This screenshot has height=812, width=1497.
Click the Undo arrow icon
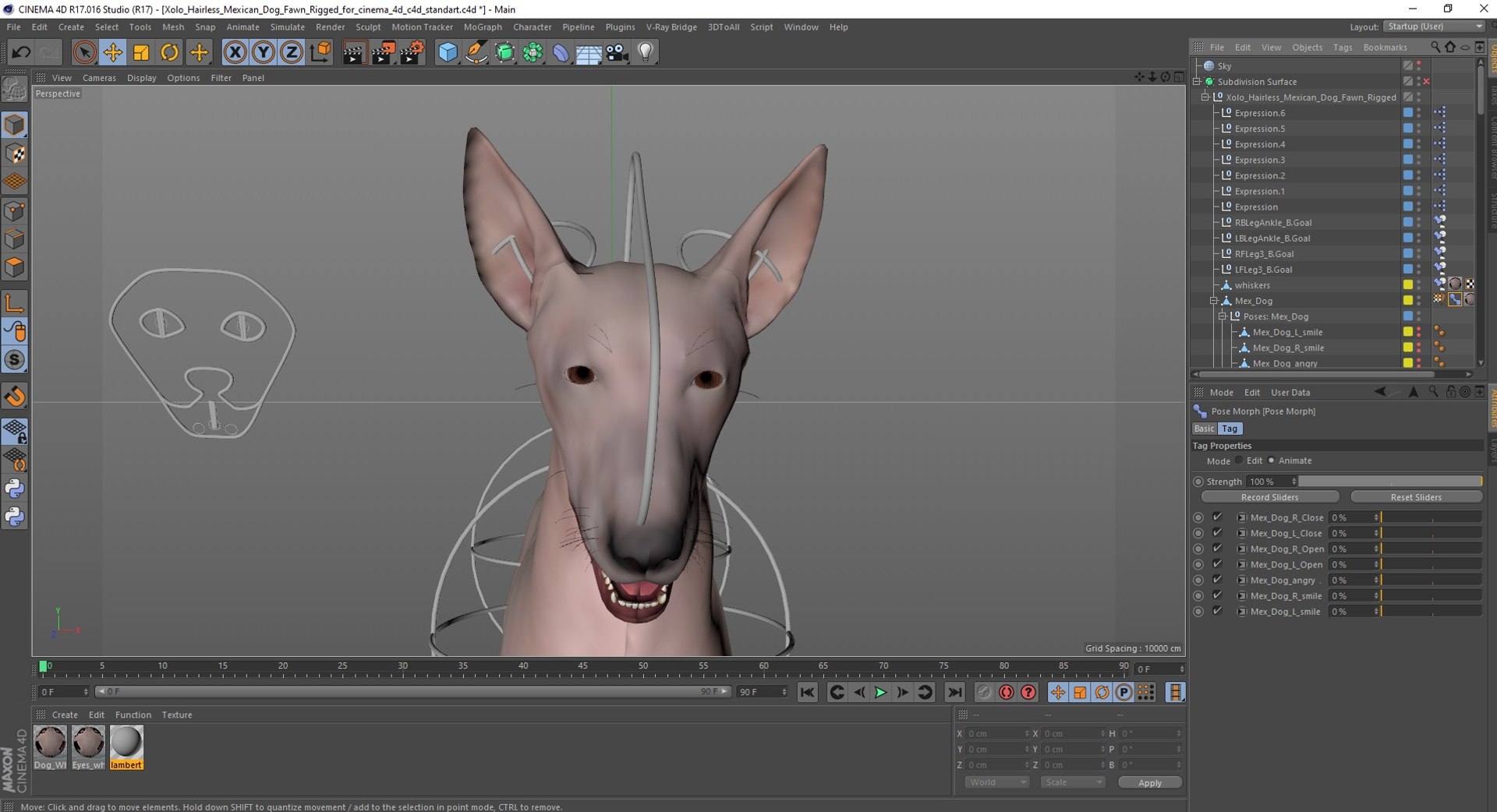pos(21,52)
